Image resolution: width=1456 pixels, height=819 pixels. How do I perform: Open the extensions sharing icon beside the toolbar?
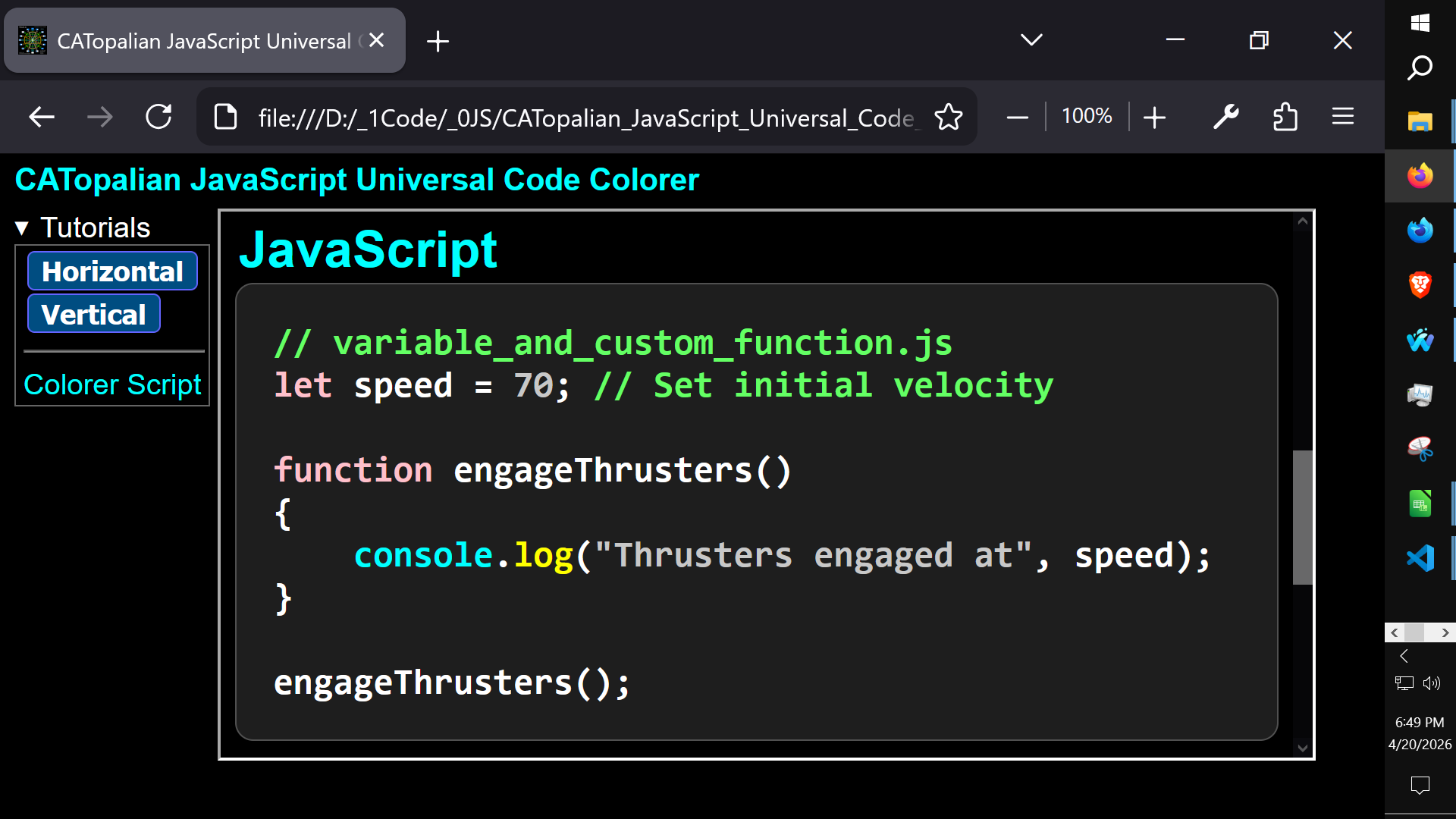point(1286,117)
